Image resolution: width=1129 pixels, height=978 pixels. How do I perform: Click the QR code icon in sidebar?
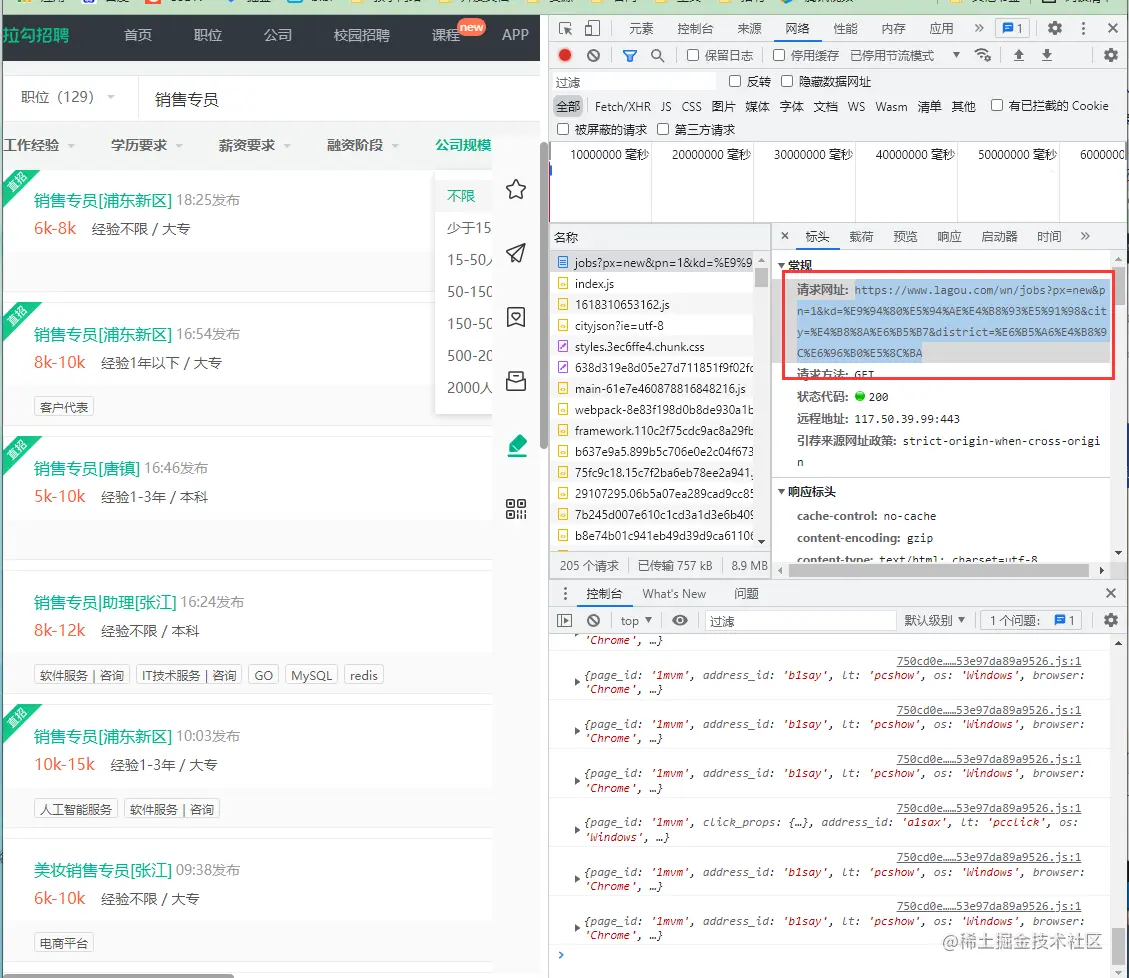(x=516, y=509)
